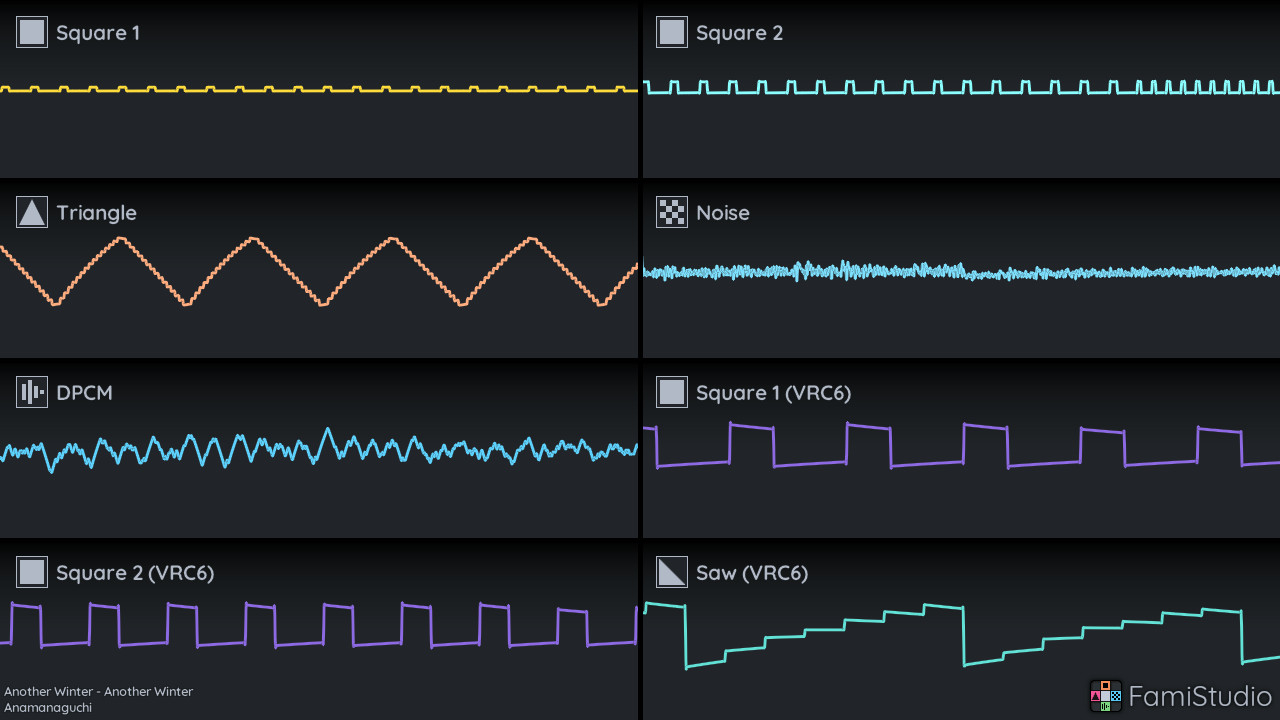
Task: Click the Triangle channel label
Action: (x=96, y=213)
